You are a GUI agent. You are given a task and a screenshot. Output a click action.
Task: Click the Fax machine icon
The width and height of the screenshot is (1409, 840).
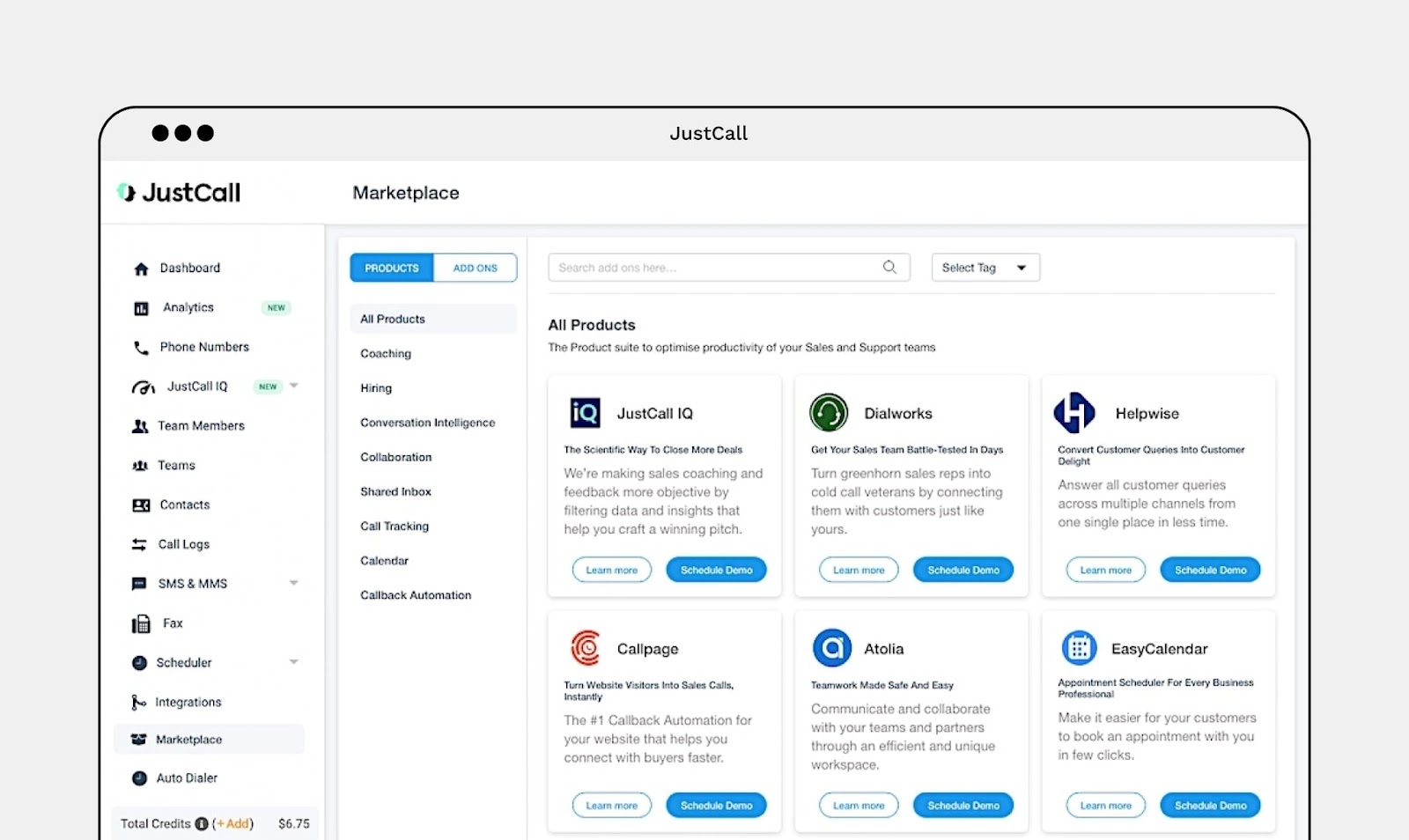141,624
